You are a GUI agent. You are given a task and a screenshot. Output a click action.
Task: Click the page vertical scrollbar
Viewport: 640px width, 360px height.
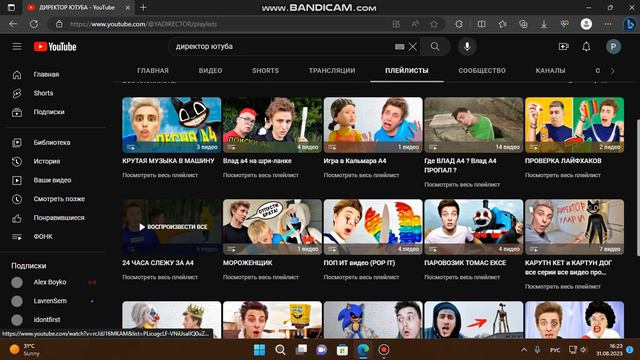[638, 188]
